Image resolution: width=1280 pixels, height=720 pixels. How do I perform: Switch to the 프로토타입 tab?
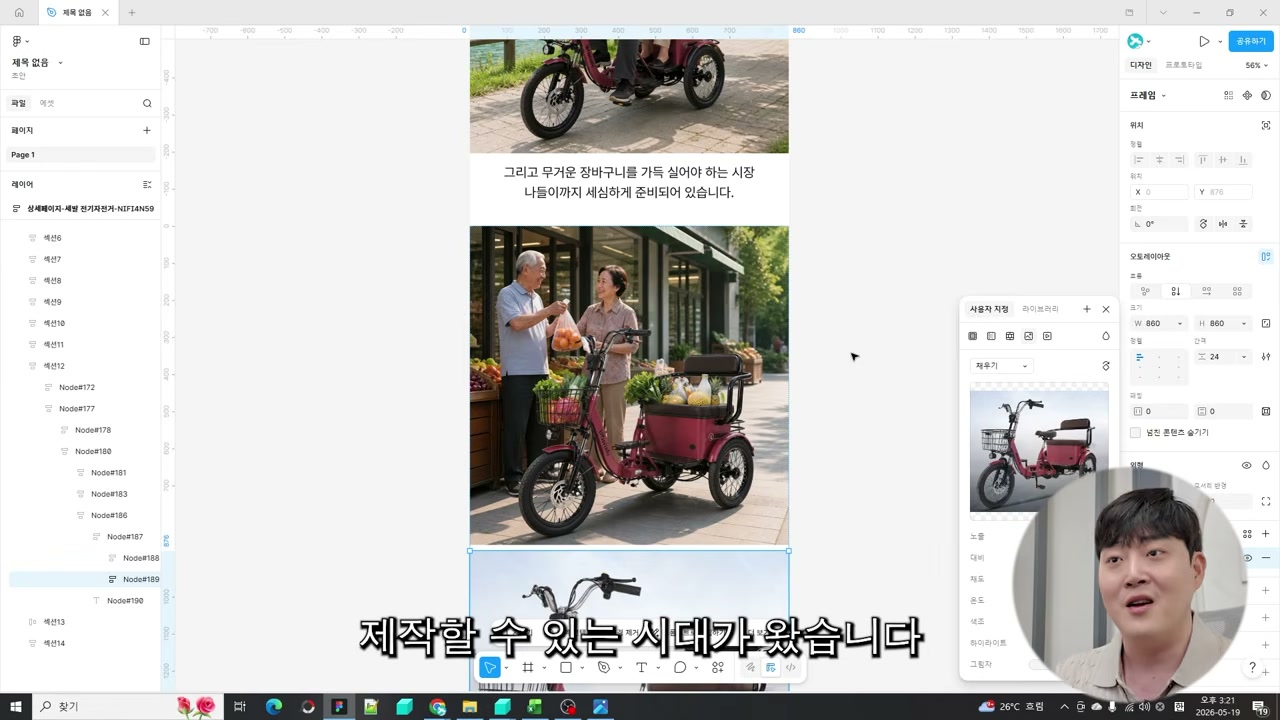click(1184, 65)
